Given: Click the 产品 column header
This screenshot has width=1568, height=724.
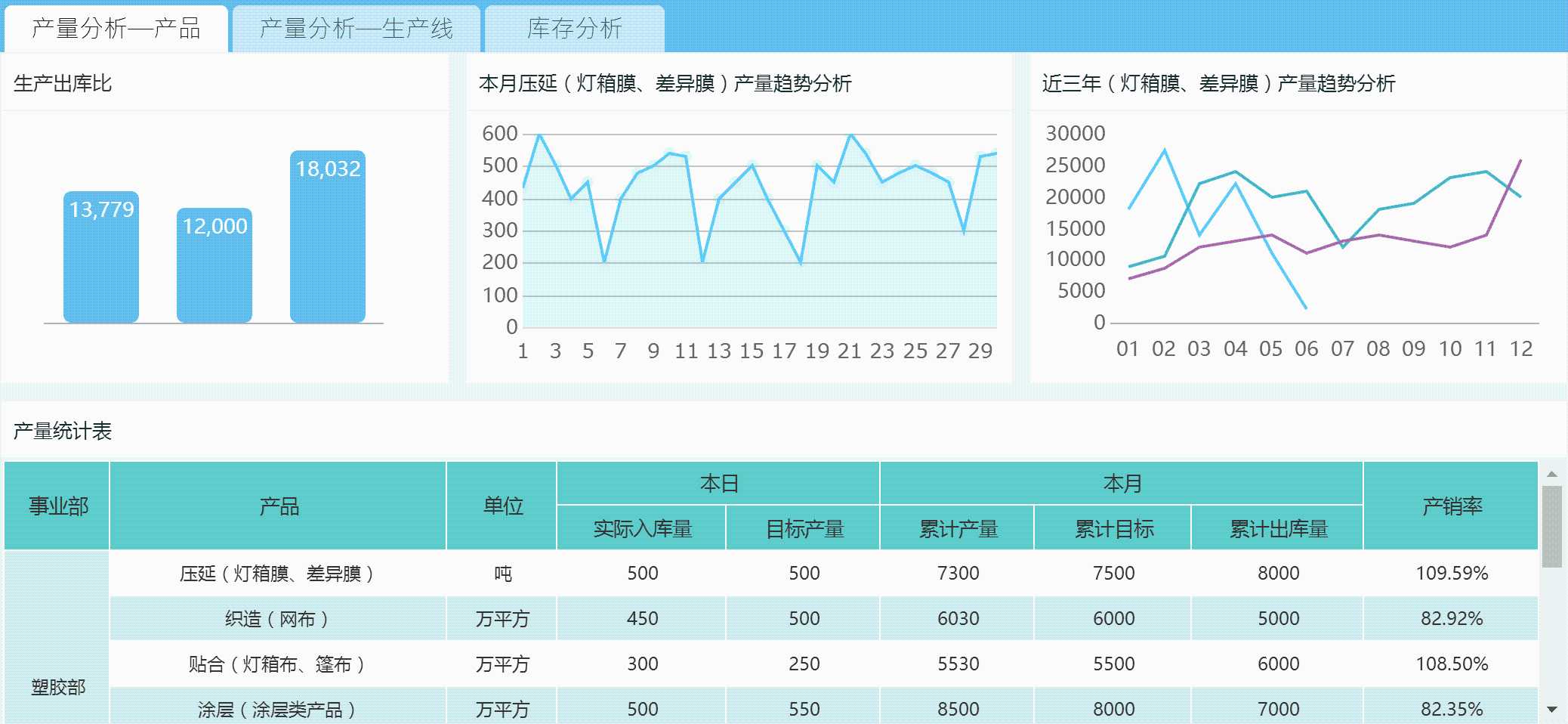Looking at the screenshot, I should [278, 506].
